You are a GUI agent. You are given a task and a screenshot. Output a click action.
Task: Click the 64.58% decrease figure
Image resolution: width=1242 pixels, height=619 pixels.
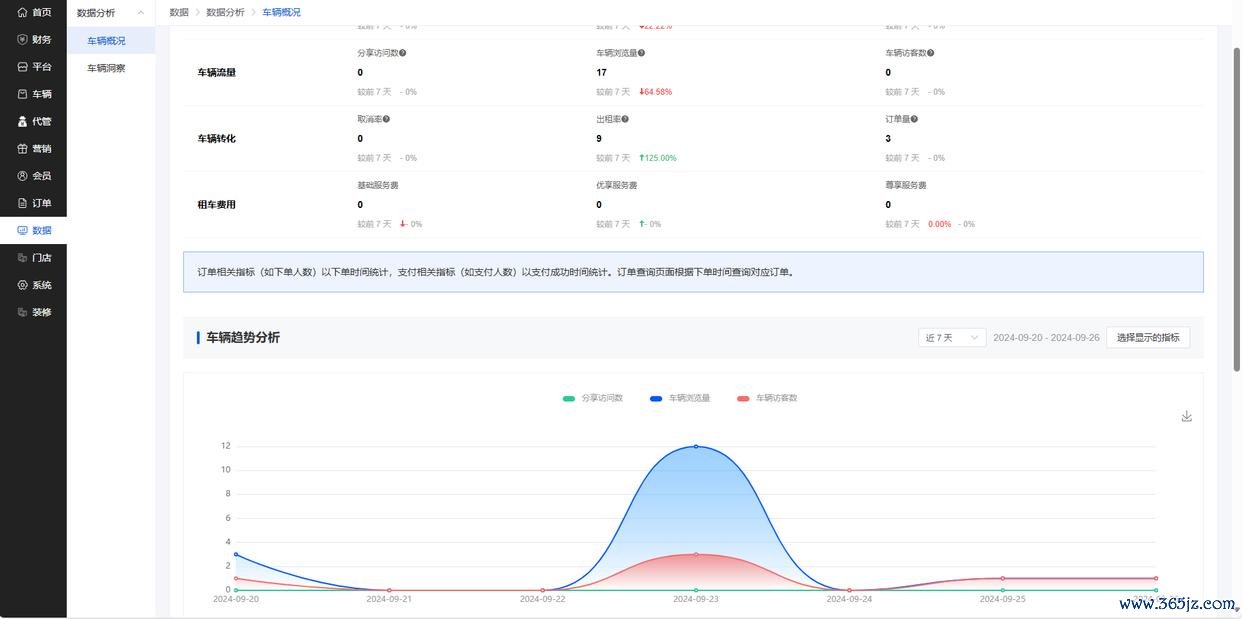(656, 92)
